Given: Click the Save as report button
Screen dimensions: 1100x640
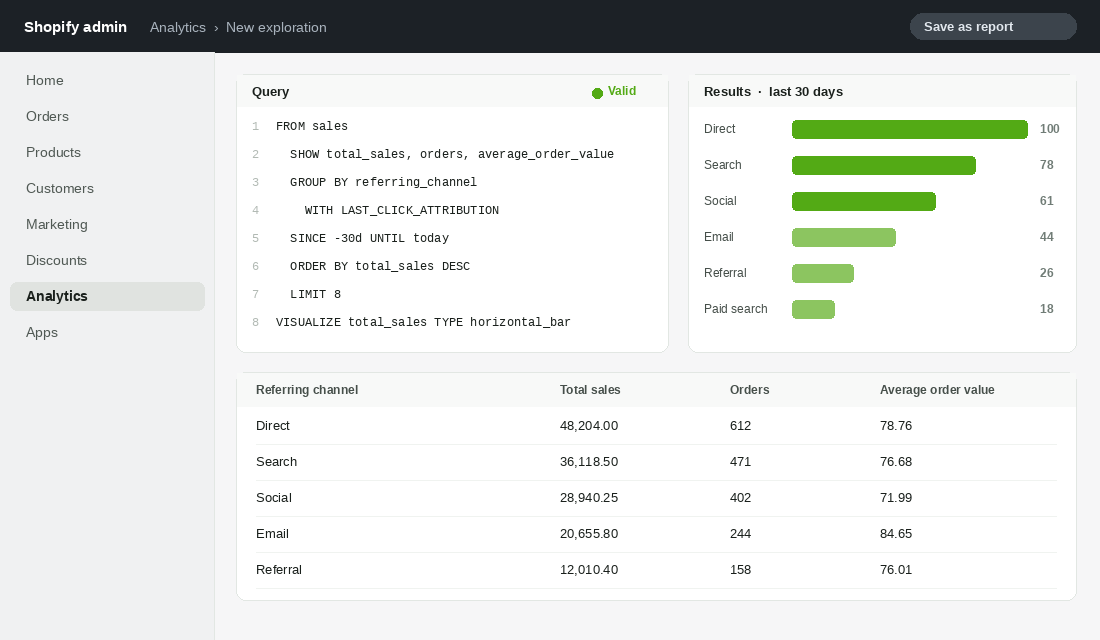Looking at the screenshot, I should pos(993,27).
